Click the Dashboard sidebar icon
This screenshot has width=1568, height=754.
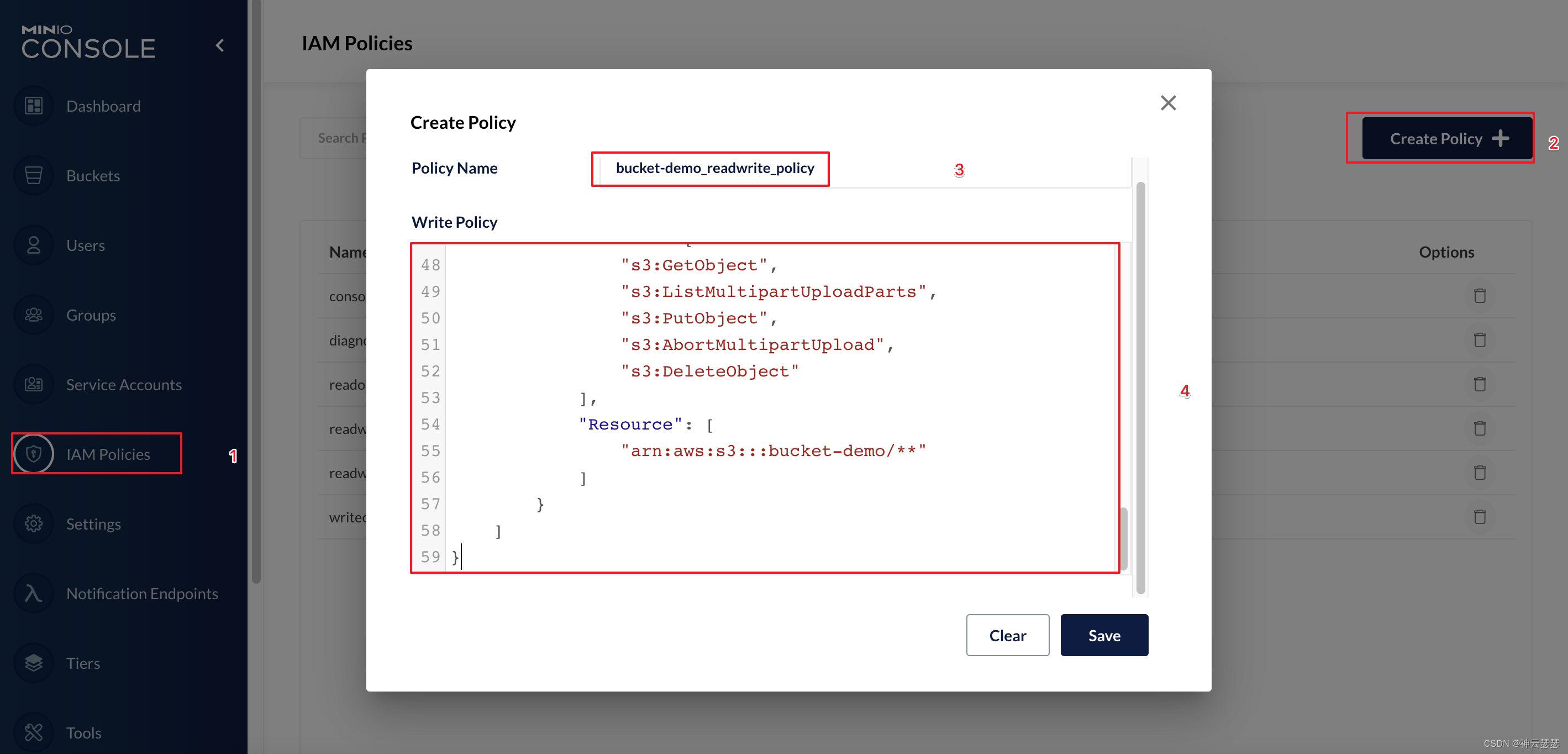coord(34,106)
